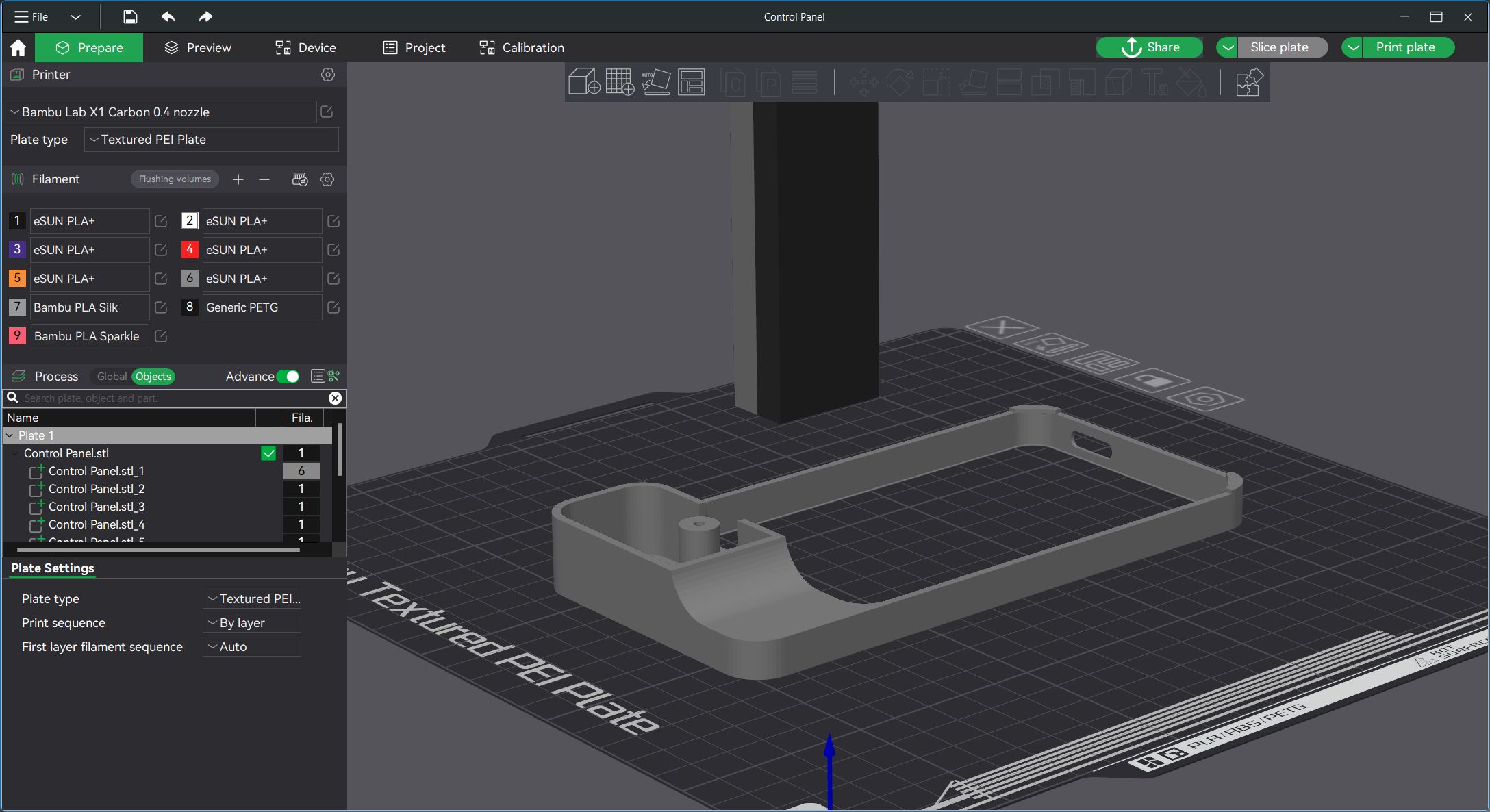
Task: Toggle the Advance switch in Process panel
Action: point(288,377)
